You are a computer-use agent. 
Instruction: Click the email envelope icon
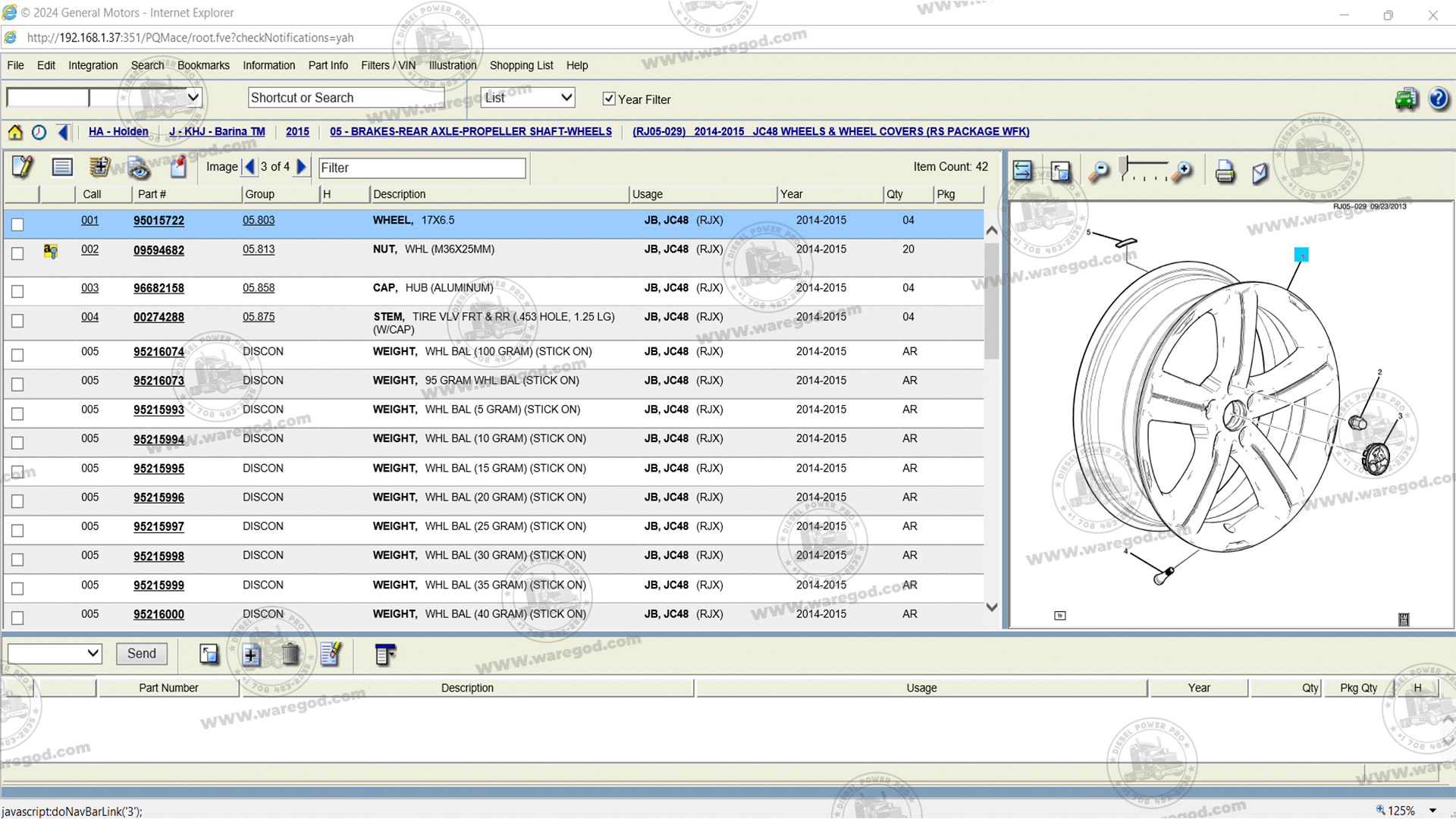click(x=1260, y=172)
